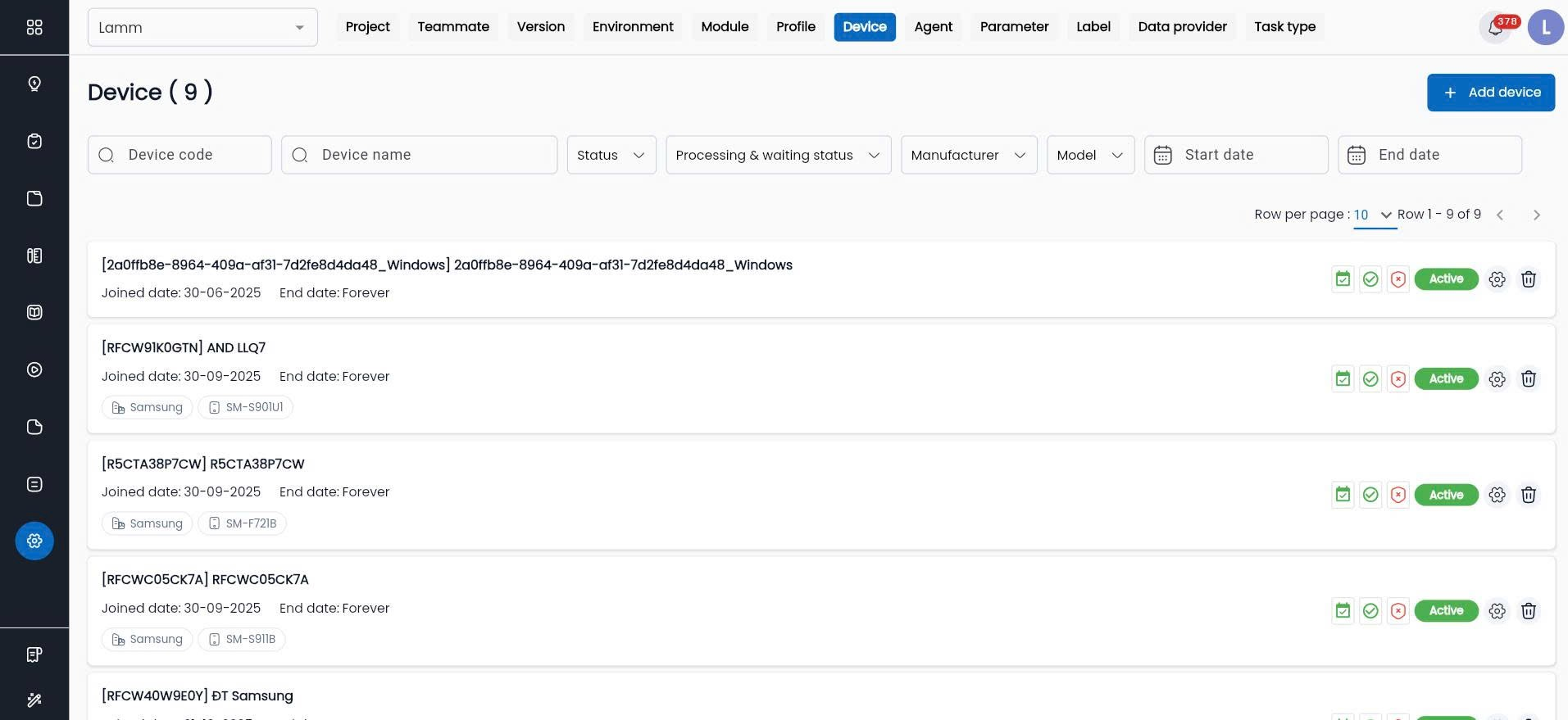1568x720 pixels.
Task: Click green calendar icon on RFCWC05CK7A row
Action: (1343, 611)
